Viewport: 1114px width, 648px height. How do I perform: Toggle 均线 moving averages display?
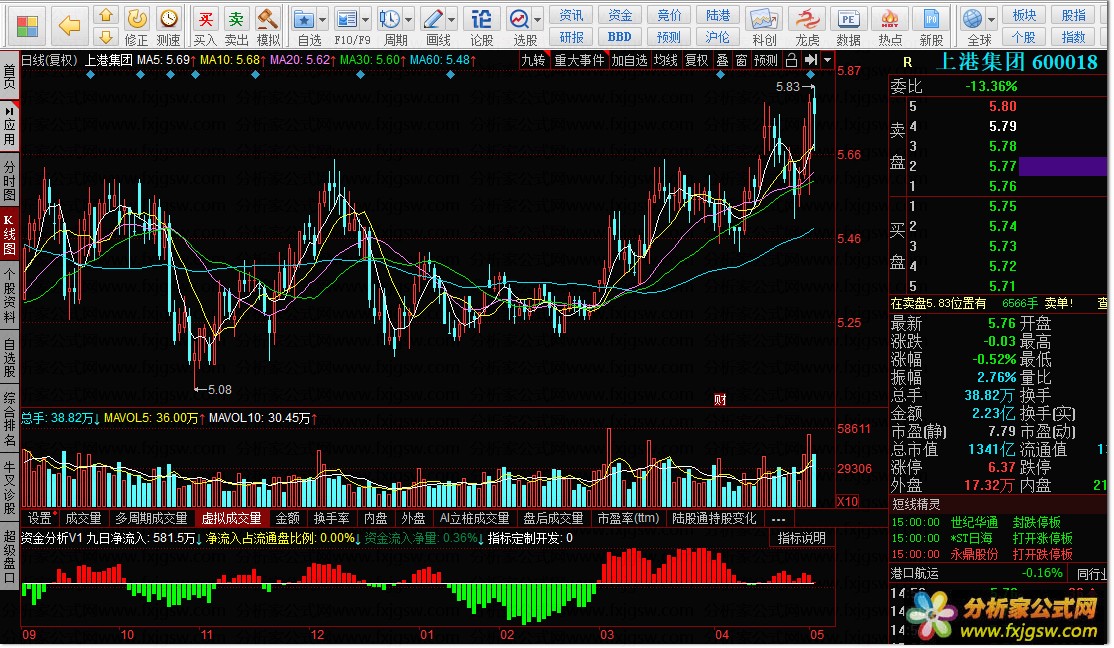coord(666,60)
